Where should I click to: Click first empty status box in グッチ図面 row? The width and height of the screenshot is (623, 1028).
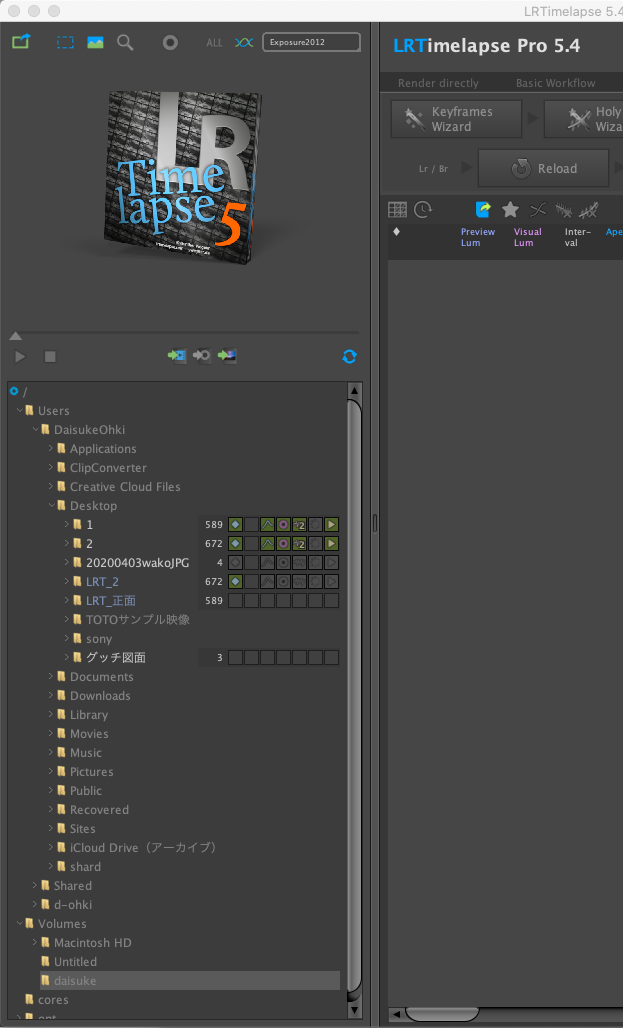(x=235, y=658)
